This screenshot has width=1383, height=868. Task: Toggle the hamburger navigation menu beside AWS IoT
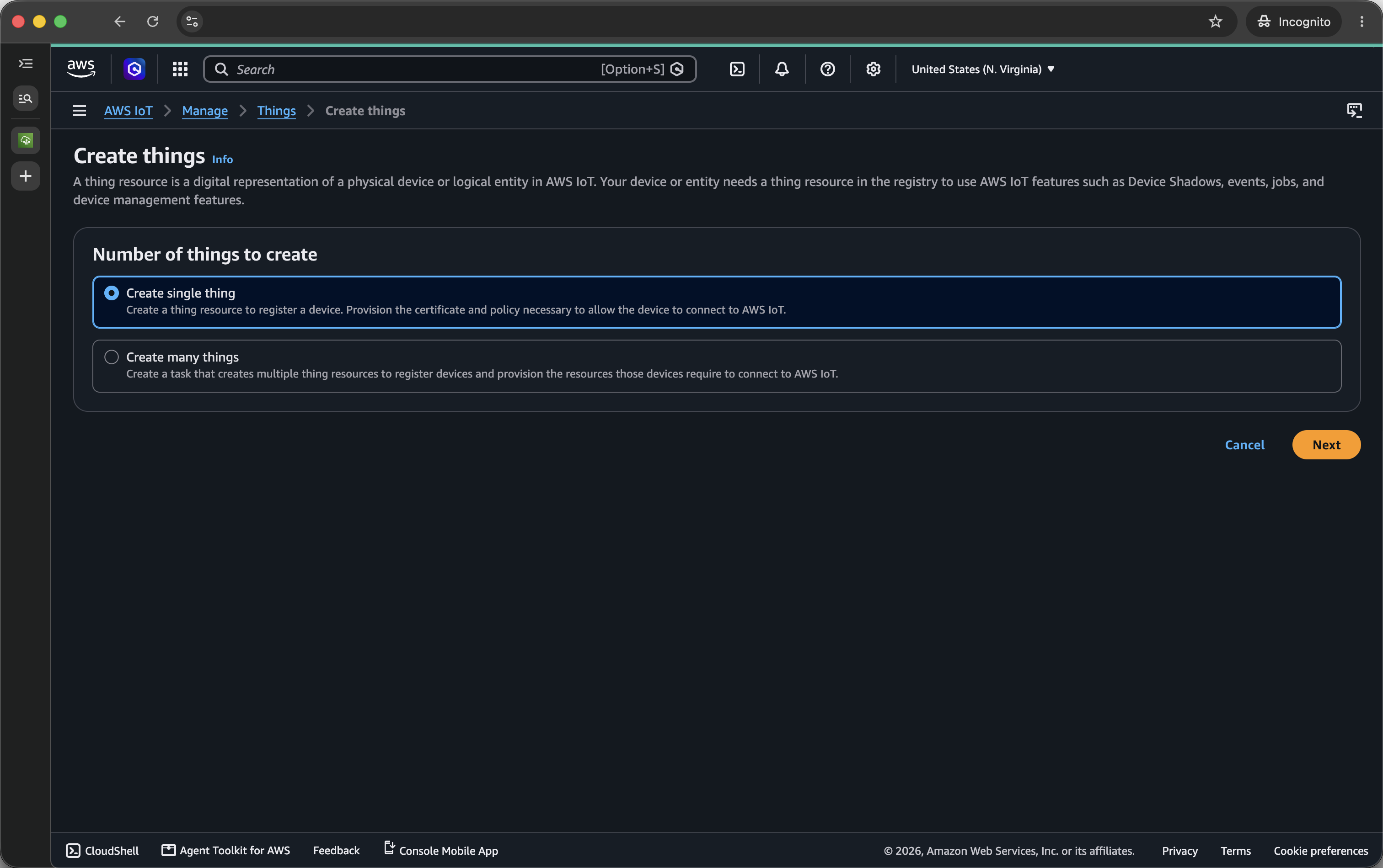(79, 110)
